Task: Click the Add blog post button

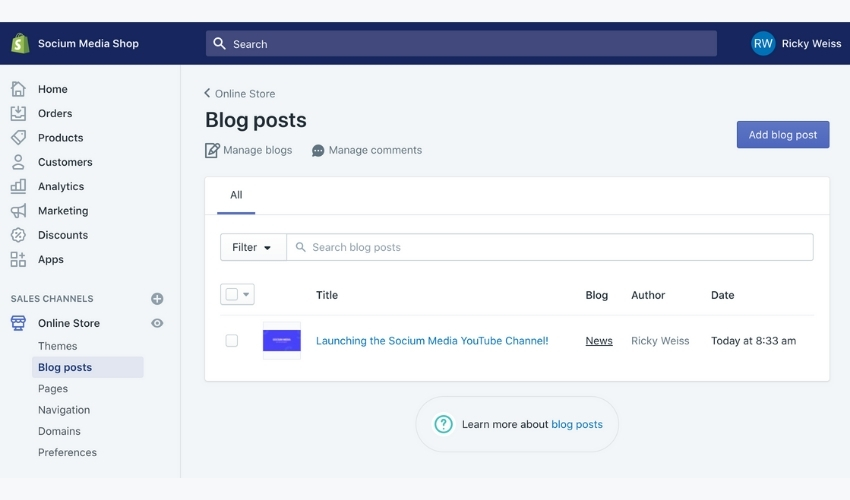Action: click(783, 134)
